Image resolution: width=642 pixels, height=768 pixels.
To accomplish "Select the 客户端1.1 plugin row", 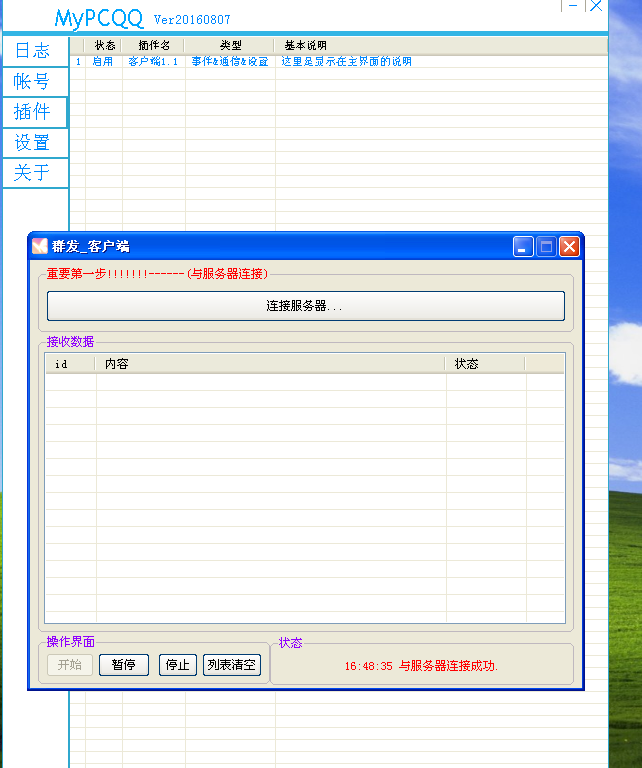I will point(152,62).
